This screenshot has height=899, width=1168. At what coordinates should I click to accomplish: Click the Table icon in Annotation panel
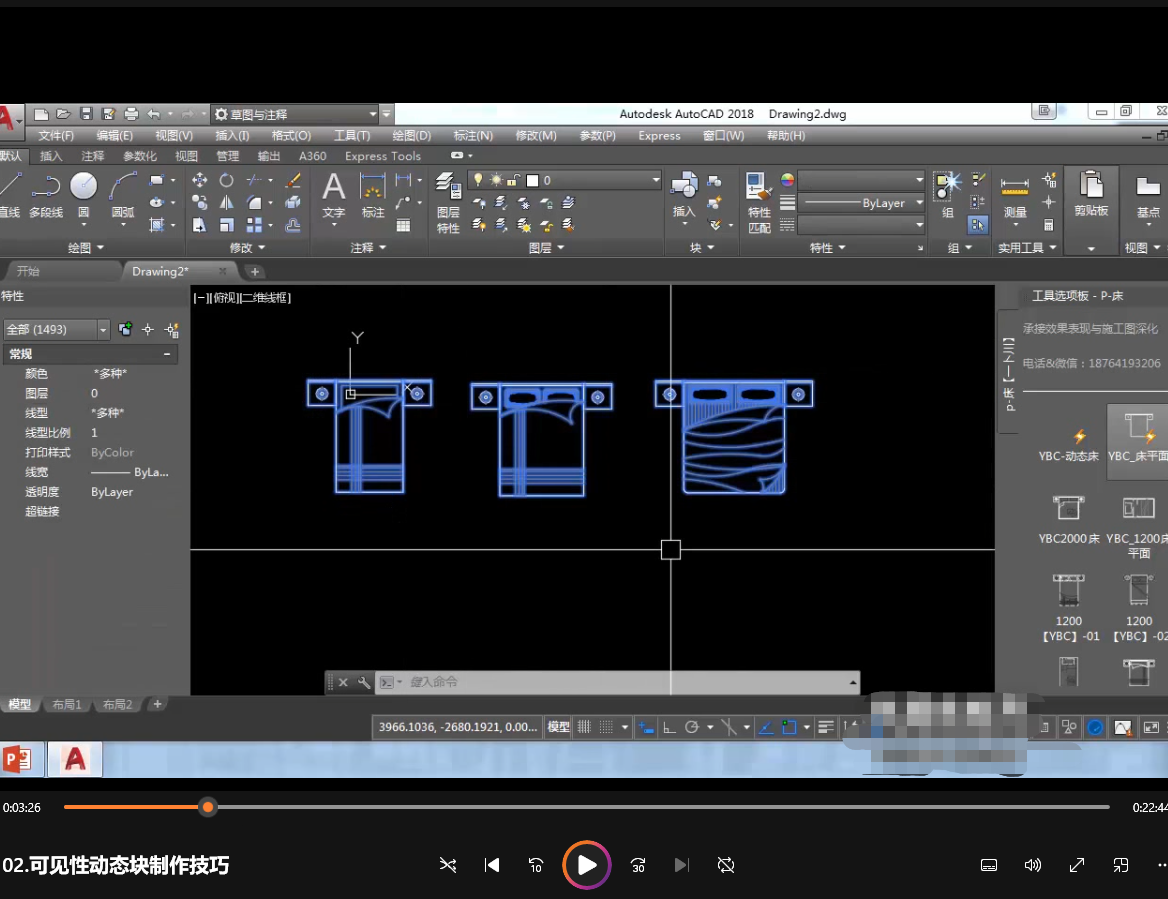click(403, 225)
